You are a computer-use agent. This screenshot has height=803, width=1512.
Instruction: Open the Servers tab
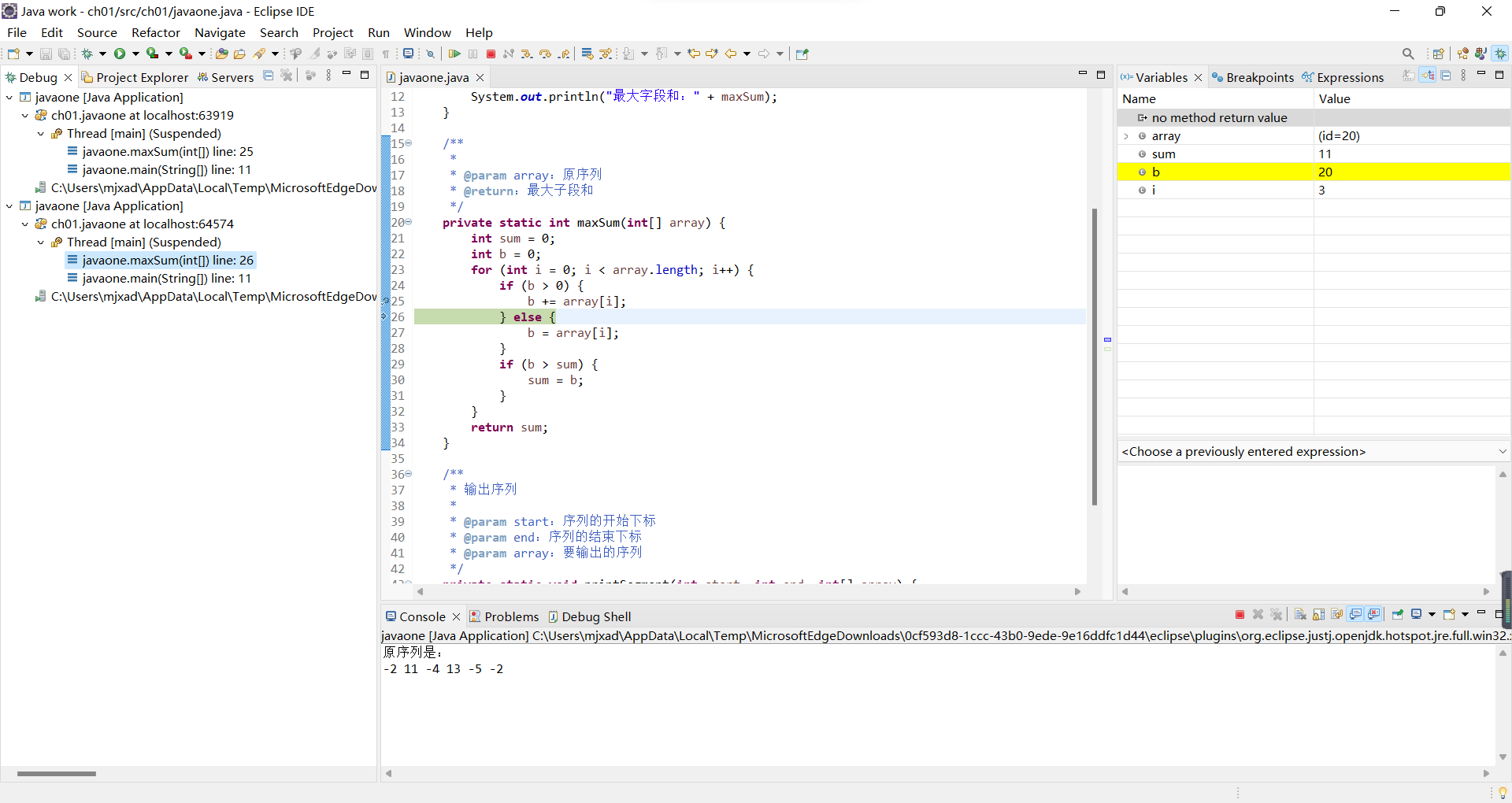[225, 77]
